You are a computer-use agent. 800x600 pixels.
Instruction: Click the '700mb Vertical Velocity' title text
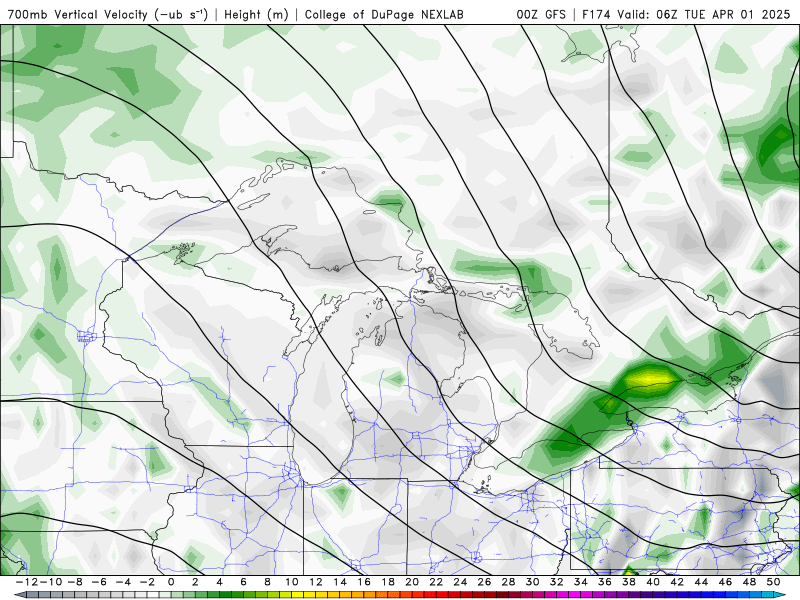click(x=77, y=14)
